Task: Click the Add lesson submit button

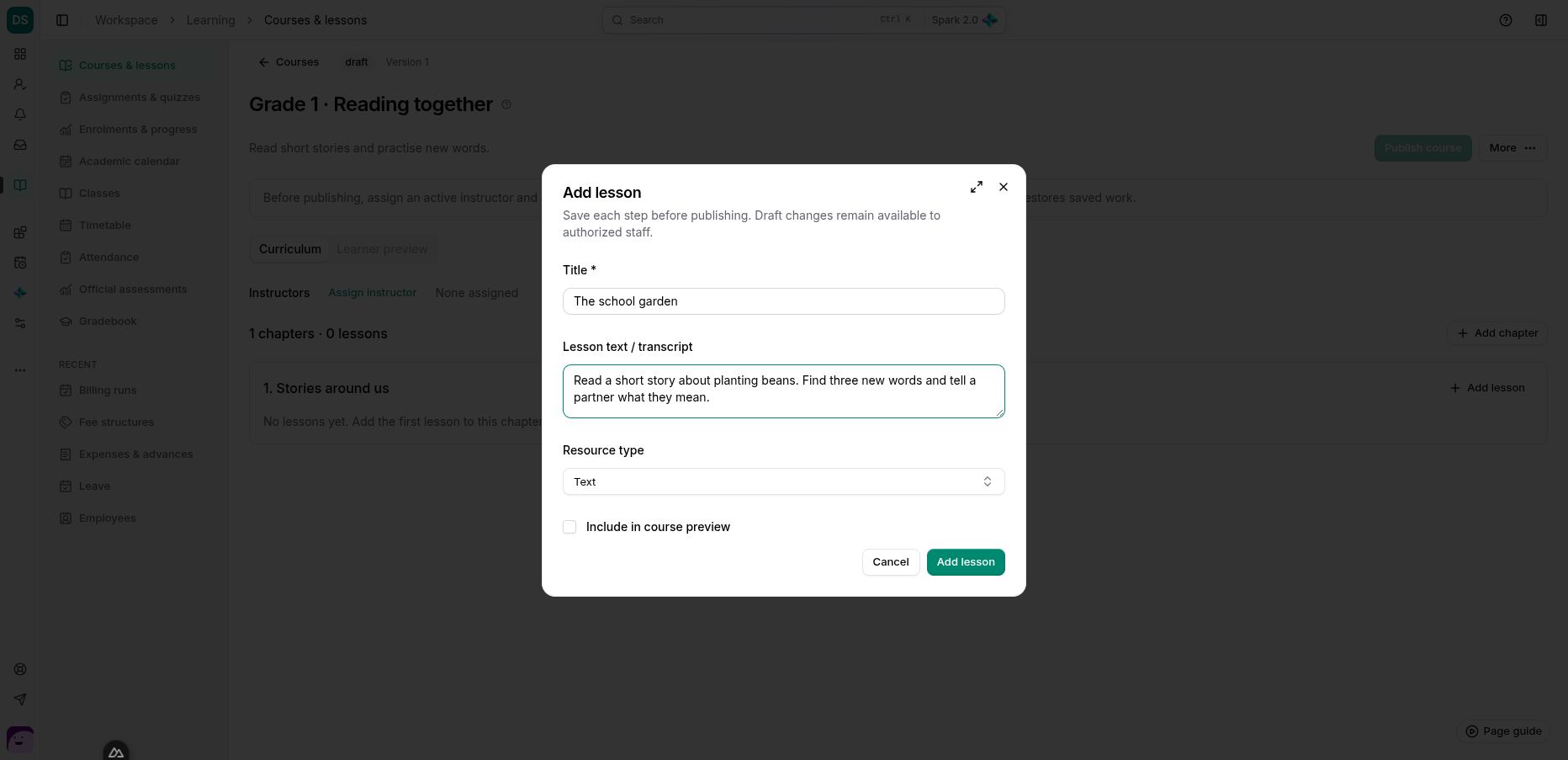Action: (966, 562)
